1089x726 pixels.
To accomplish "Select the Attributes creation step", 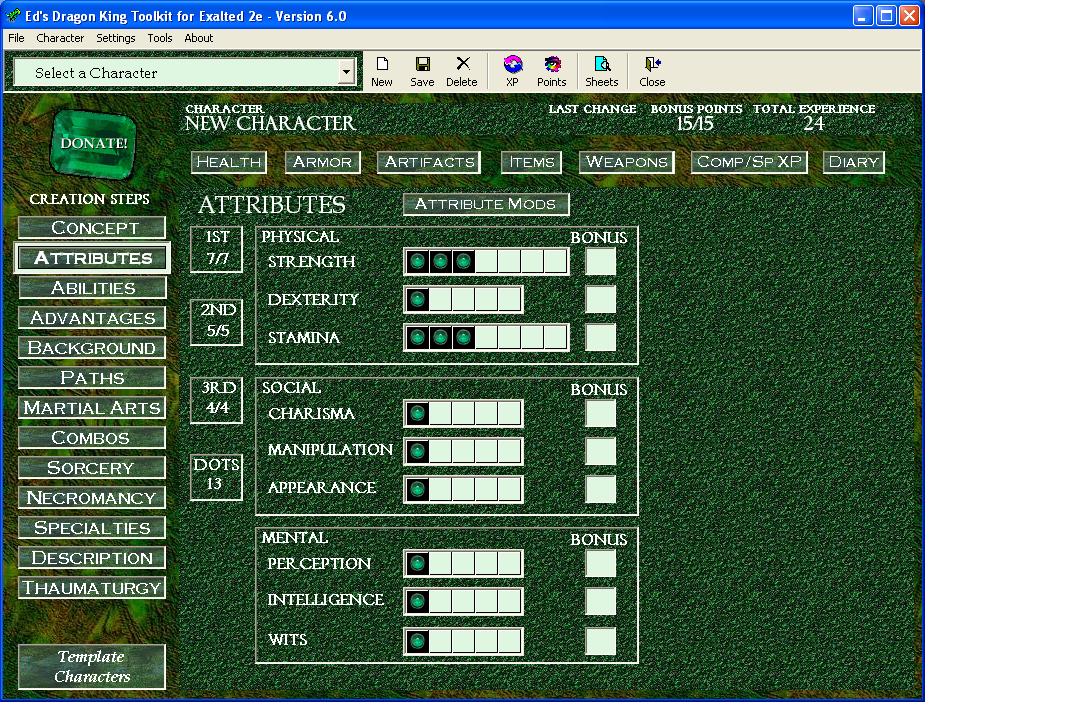I will 92,258.
